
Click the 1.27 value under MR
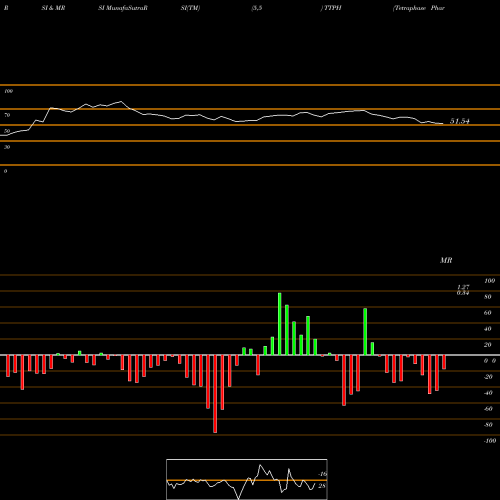pyautogui.click(x=463, y=287)
